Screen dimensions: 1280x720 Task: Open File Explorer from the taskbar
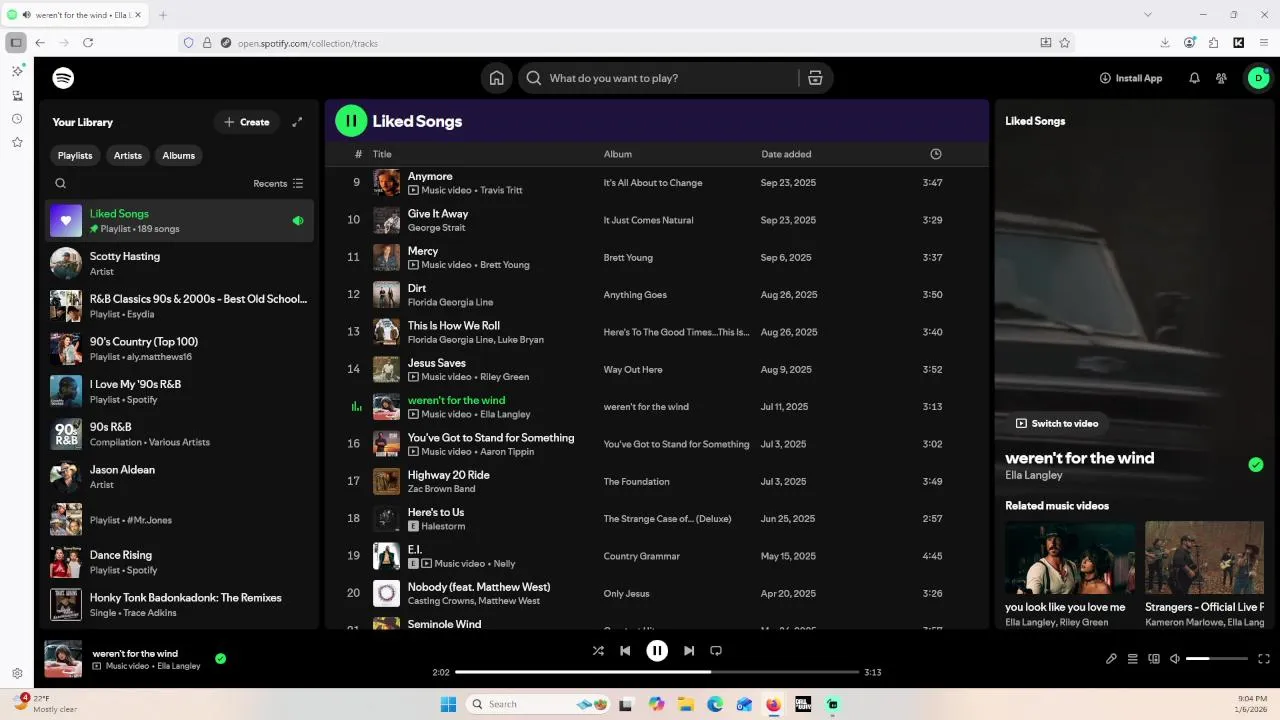point(686,704)
